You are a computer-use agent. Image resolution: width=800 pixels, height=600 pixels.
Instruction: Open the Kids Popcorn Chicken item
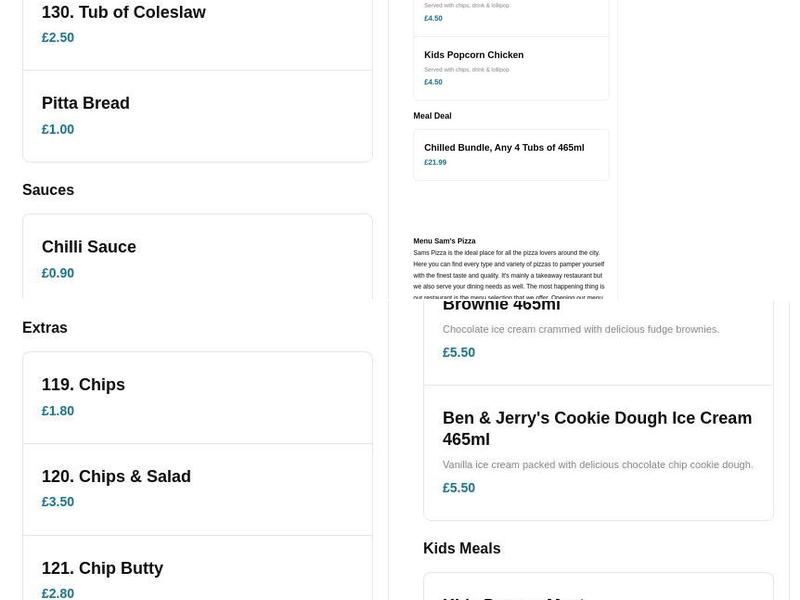(x=474, y=55)
